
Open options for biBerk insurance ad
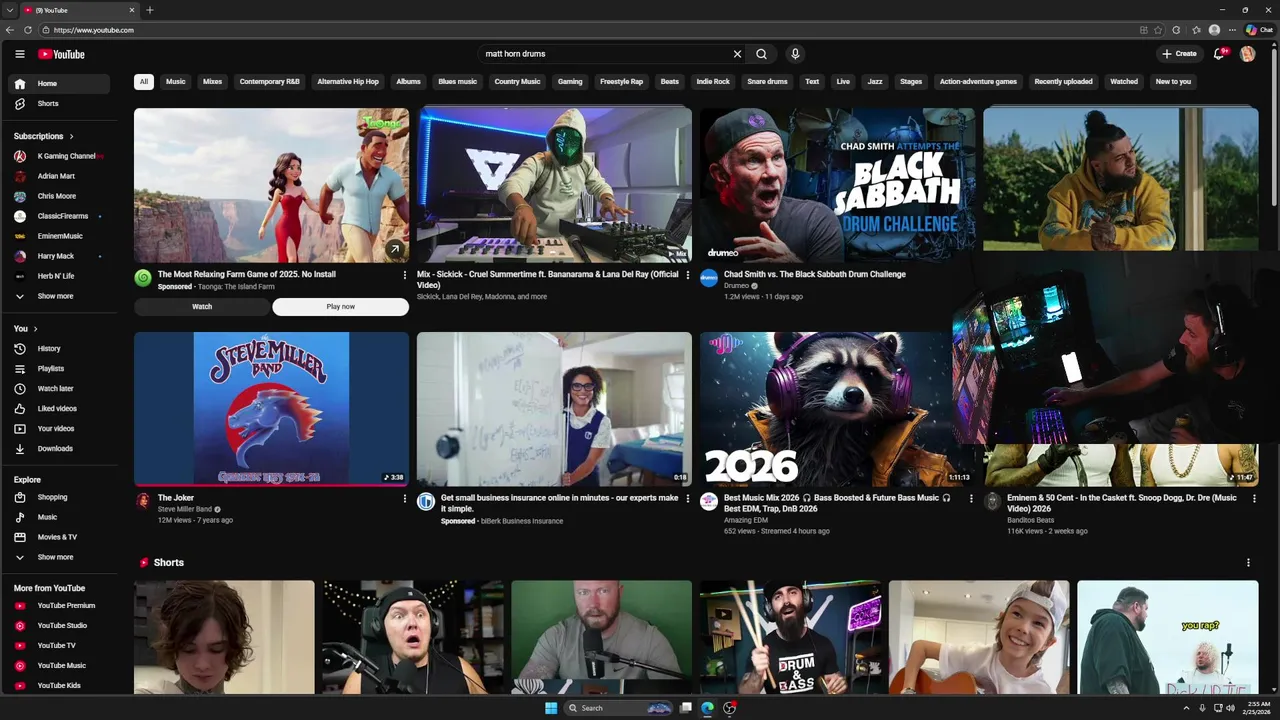pyautogui.click(x=688, y=498)
